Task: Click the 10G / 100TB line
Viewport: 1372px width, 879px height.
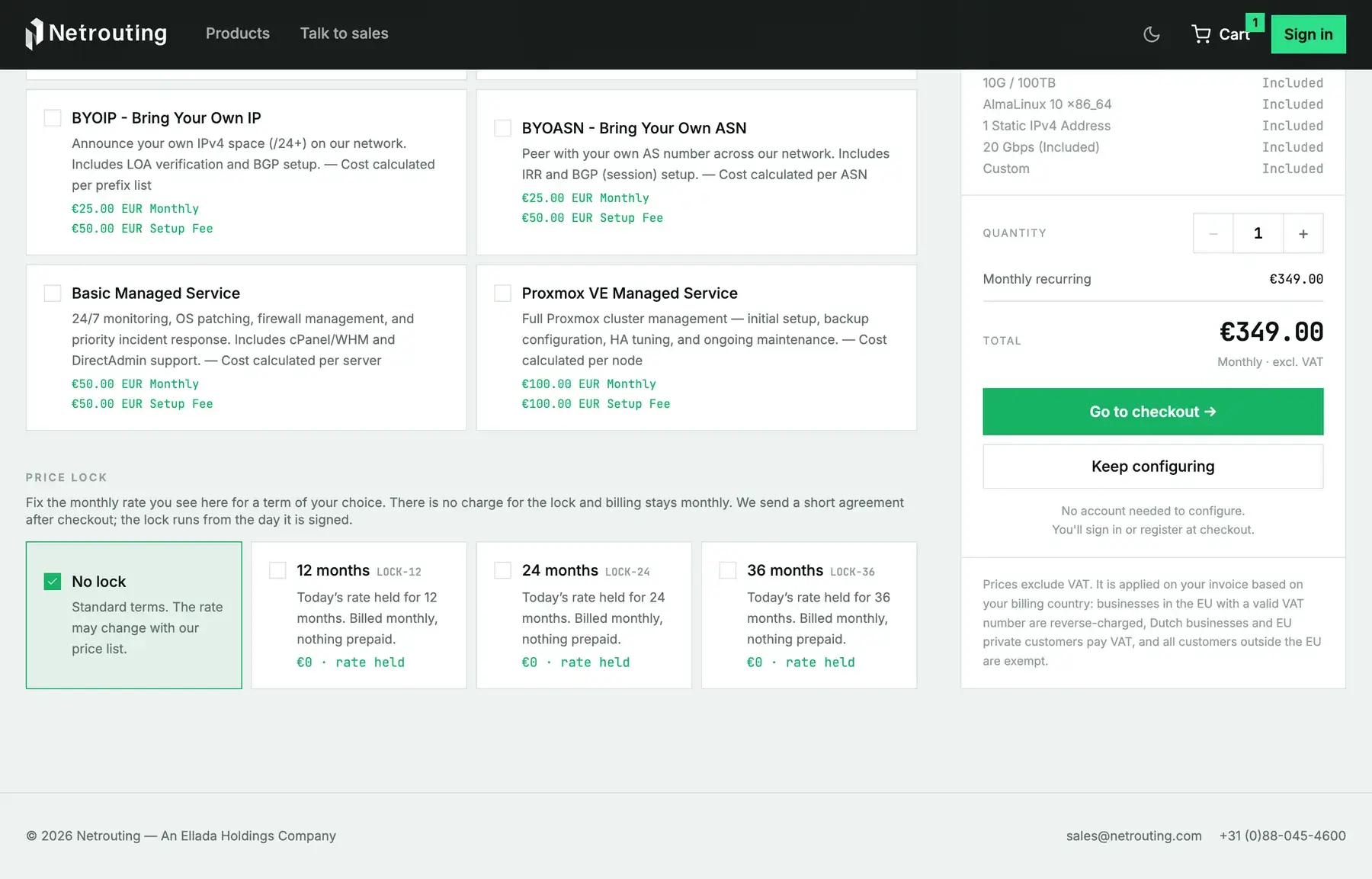Action: tap(1152, 83)
